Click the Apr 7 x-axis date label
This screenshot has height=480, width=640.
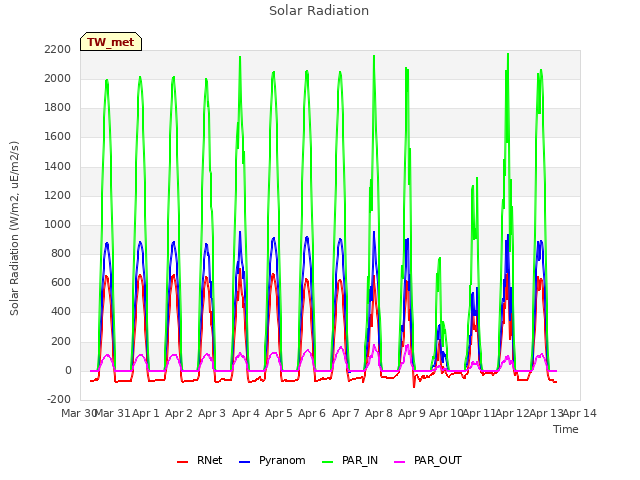click(x=346, y=413)
